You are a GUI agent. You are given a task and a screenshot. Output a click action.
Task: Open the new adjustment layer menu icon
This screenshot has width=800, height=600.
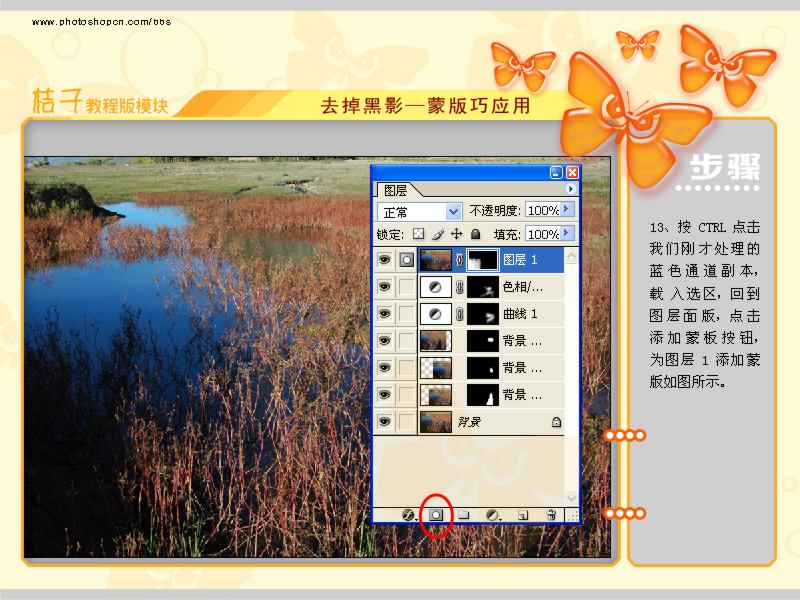point(492,515)
